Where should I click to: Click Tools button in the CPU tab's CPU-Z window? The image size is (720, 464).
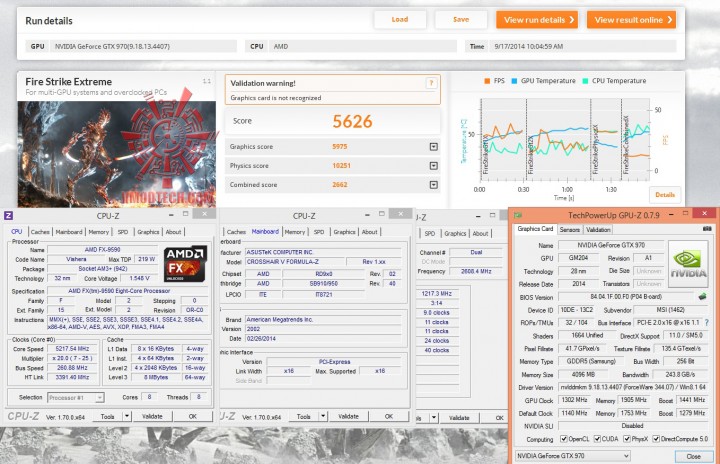point(107,416)
